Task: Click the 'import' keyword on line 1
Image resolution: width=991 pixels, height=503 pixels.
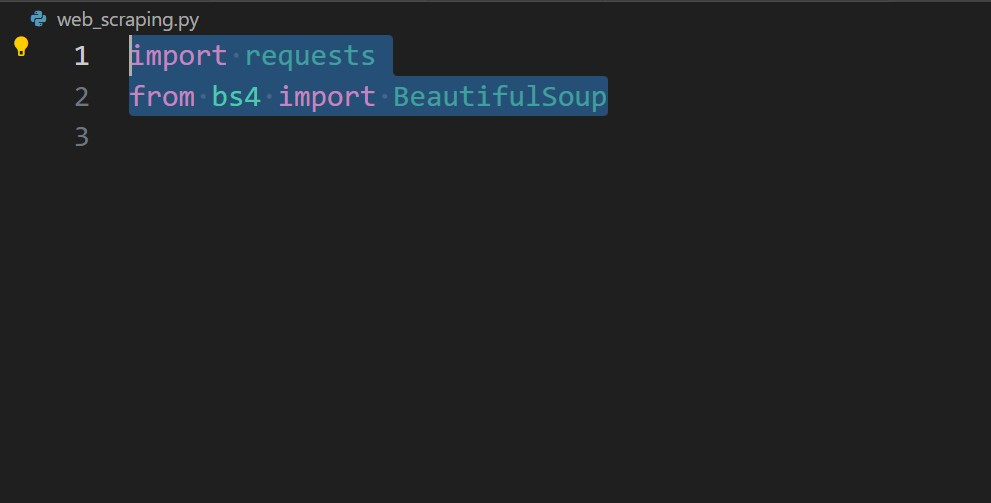Action: click(179, 56)
